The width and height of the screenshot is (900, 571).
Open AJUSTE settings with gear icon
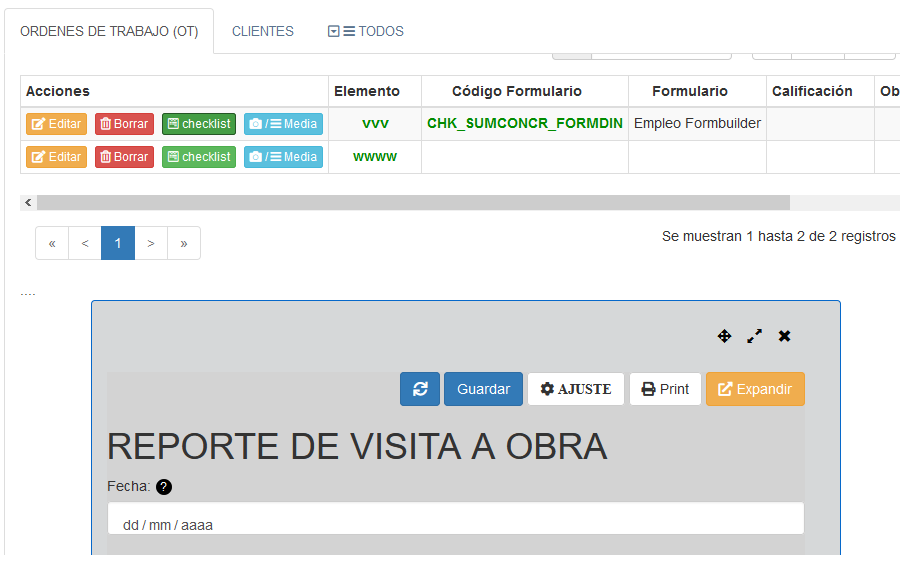click(x=576, y=389)
